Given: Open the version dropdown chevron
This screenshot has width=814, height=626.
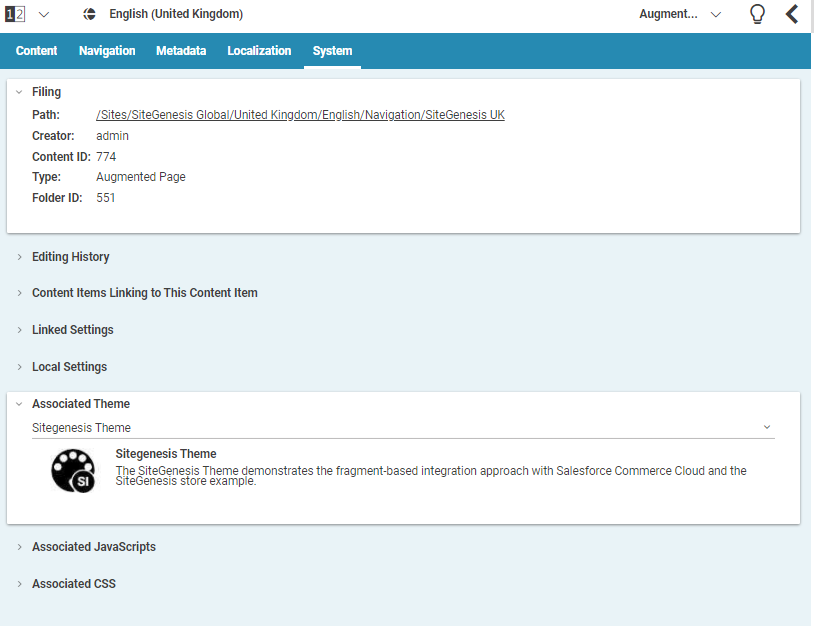Looking at the screenshot, I should point(43,14).
